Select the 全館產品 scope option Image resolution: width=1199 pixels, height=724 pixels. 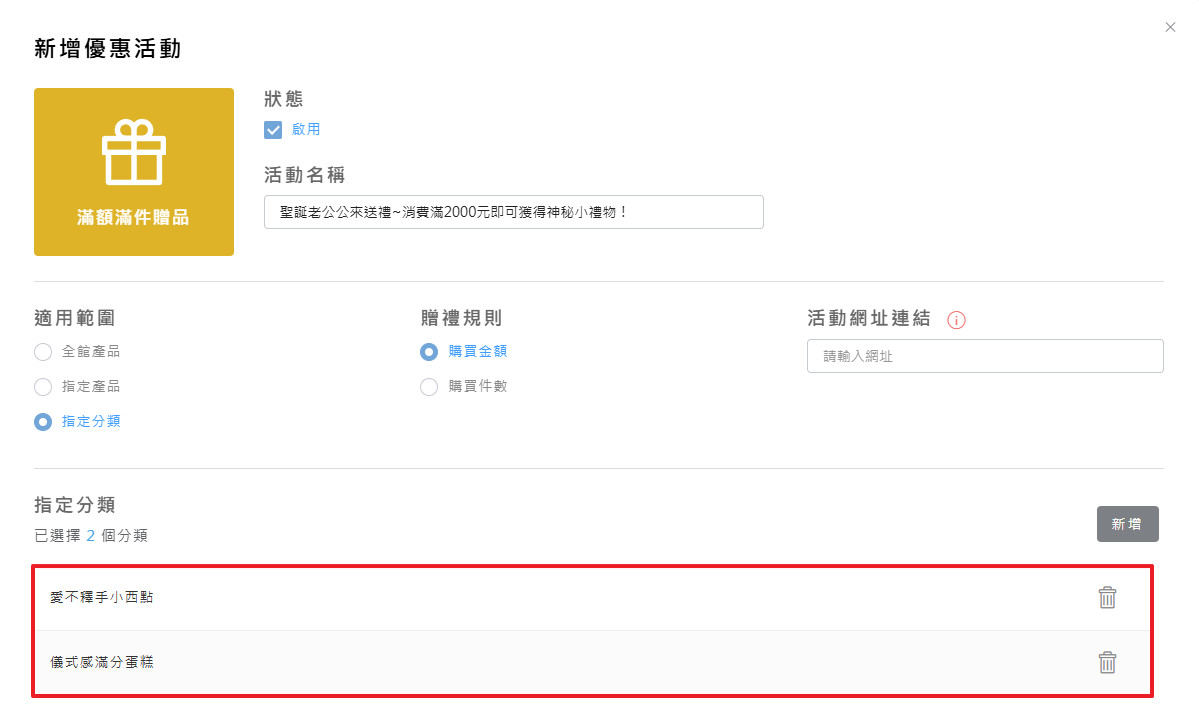43,352
